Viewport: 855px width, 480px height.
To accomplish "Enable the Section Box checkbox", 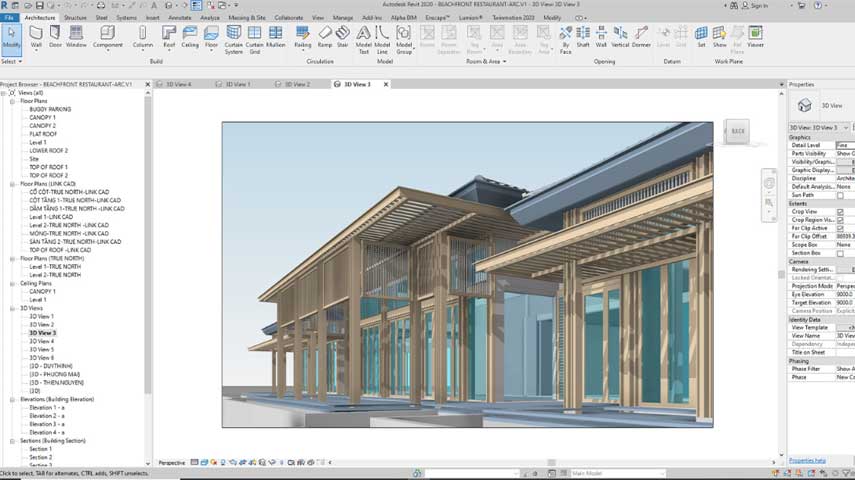I will click(x=840, y=253).
